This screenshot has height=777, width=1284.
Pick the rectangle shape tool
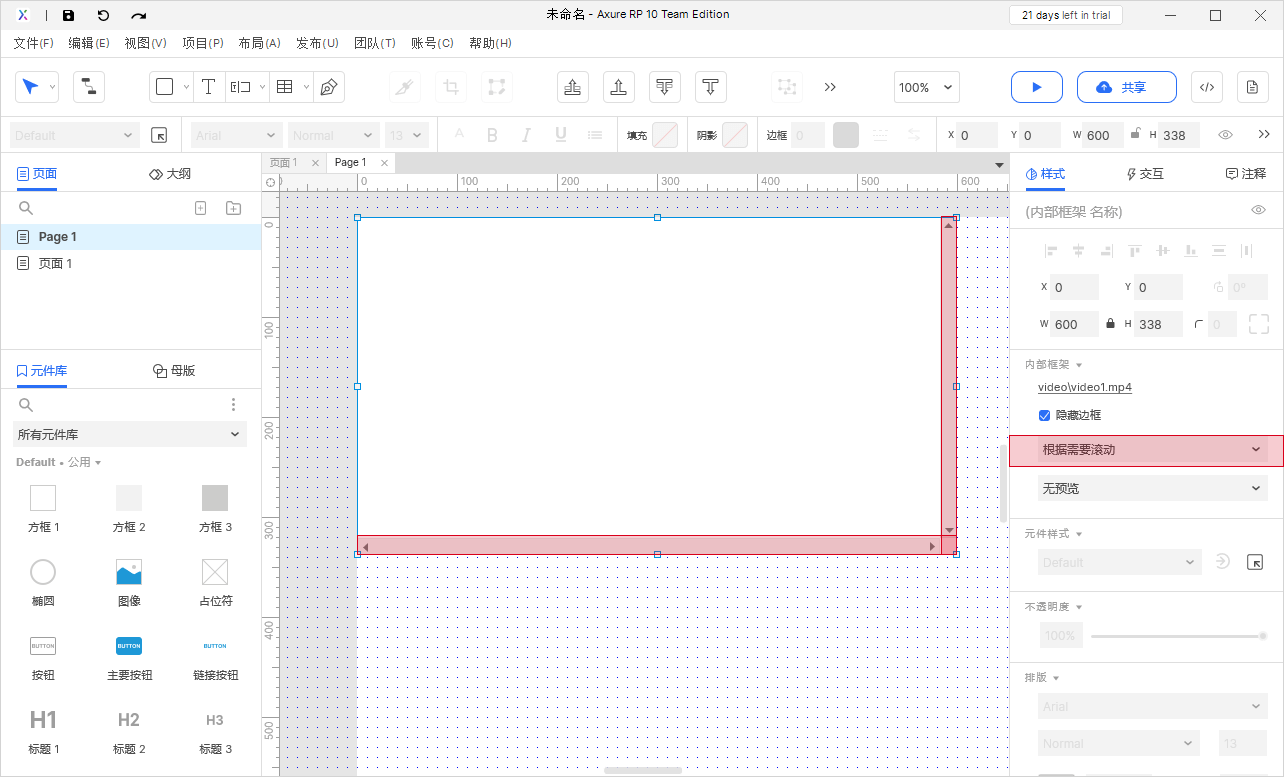[x=165, y=87]
